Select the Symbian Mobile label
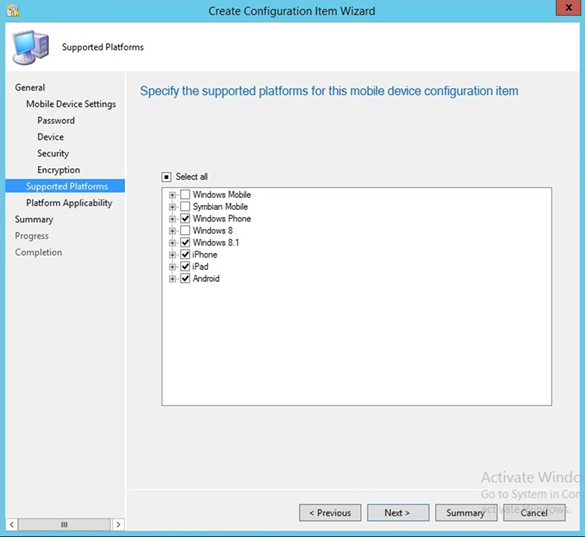585x537 pixels. (220, 206)
